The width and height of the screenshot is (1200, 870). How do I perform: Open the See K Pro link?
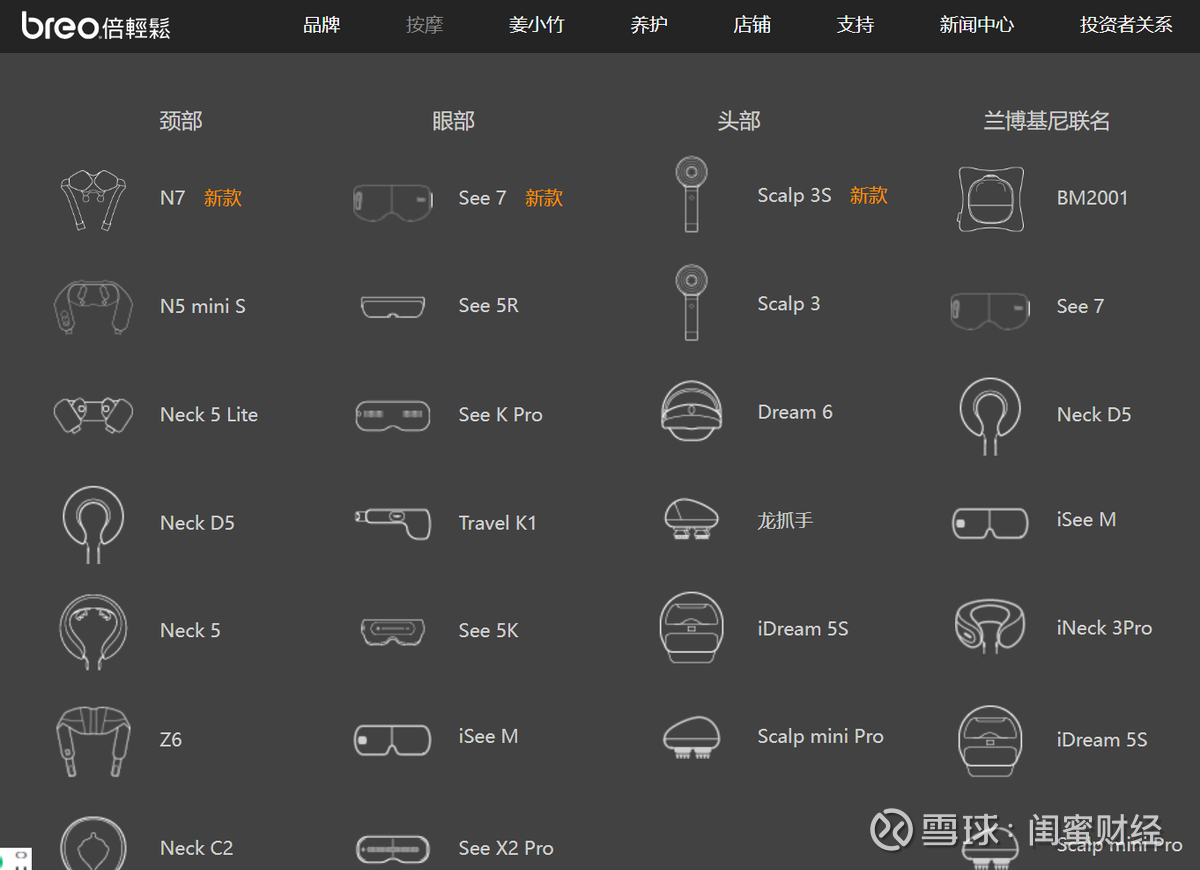tap(501, 414)
